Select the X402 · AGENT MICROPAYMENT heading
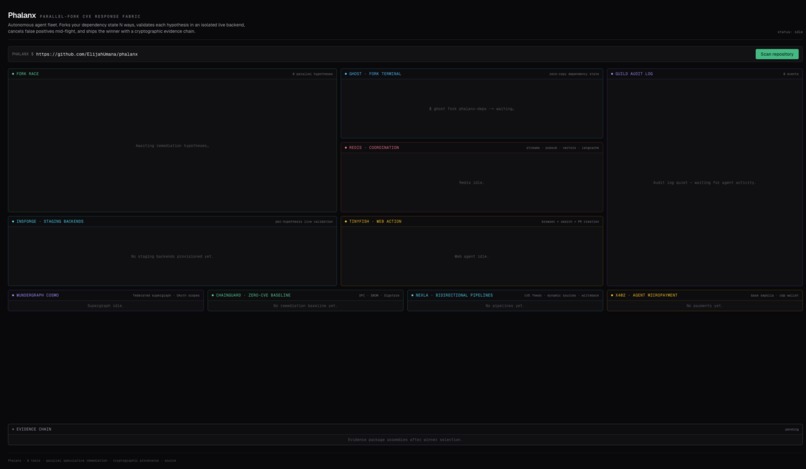806x469 pixels. pos(646,295)
